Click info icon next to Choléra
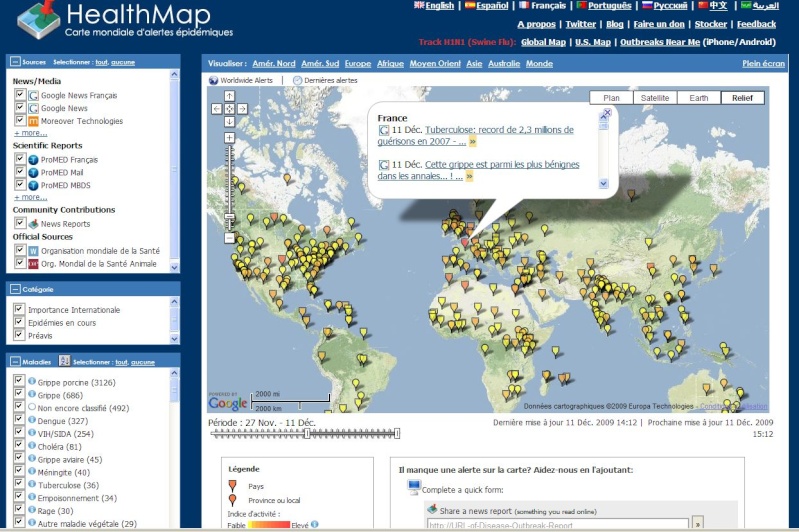The height and width of the screenshot is (532, 799). click(32, 445)
